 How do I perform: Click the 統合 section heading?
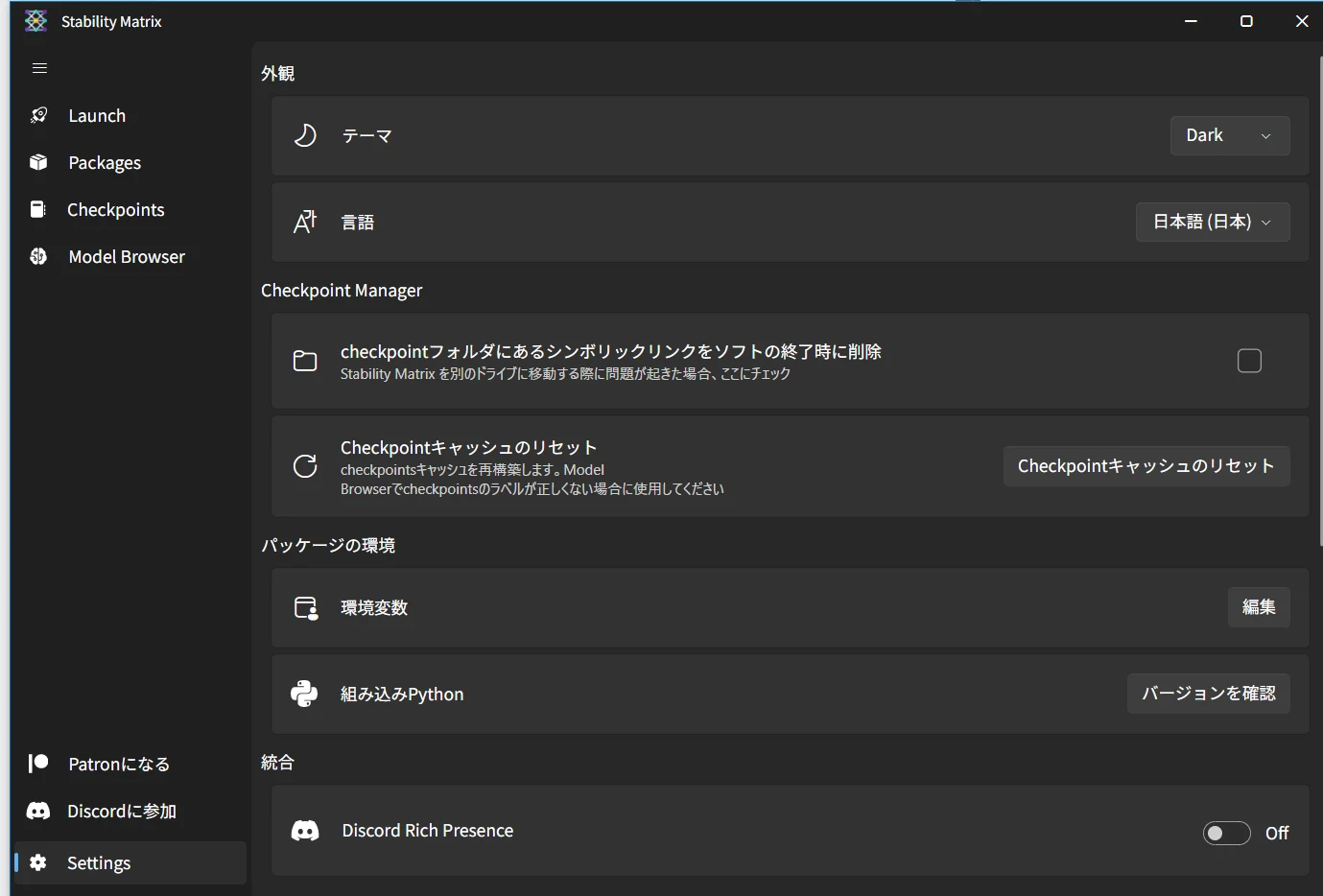[278, 762]
